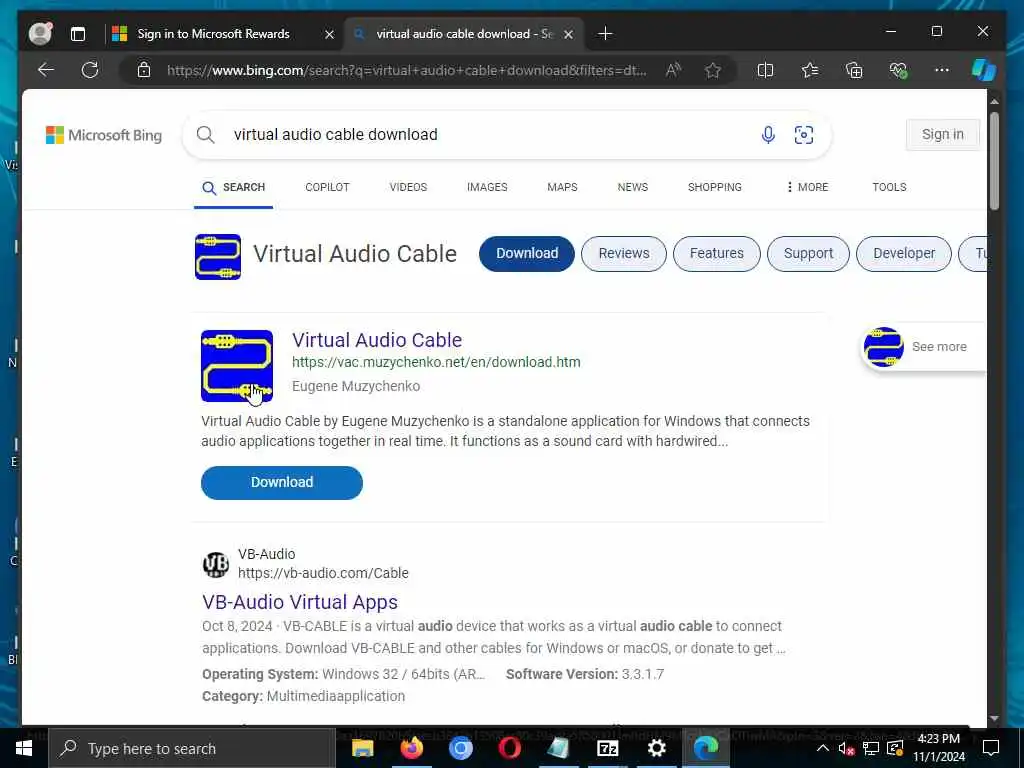The width and height of the screenshot is (1024, 768).
Task: Select the Features pill
Action: pyautogui.click(x=716, y=253)
